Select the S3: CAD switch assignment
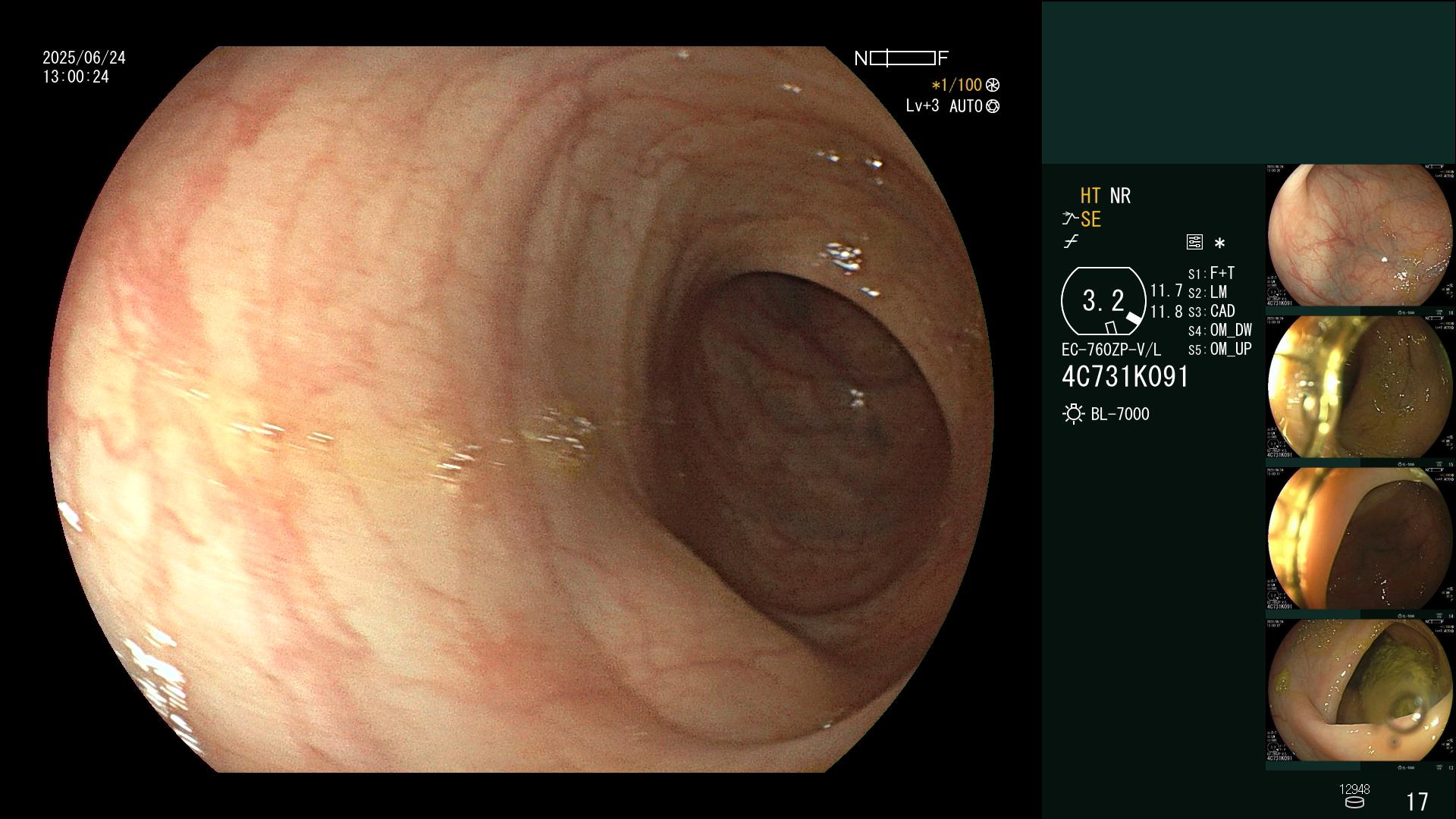Viewport: 1456px width, 819px height. (x=1211, y=311)
